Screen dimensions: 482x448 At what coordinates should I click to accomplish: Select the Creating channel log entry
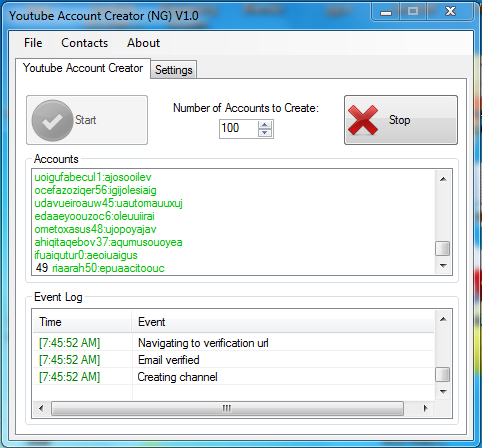233,377
